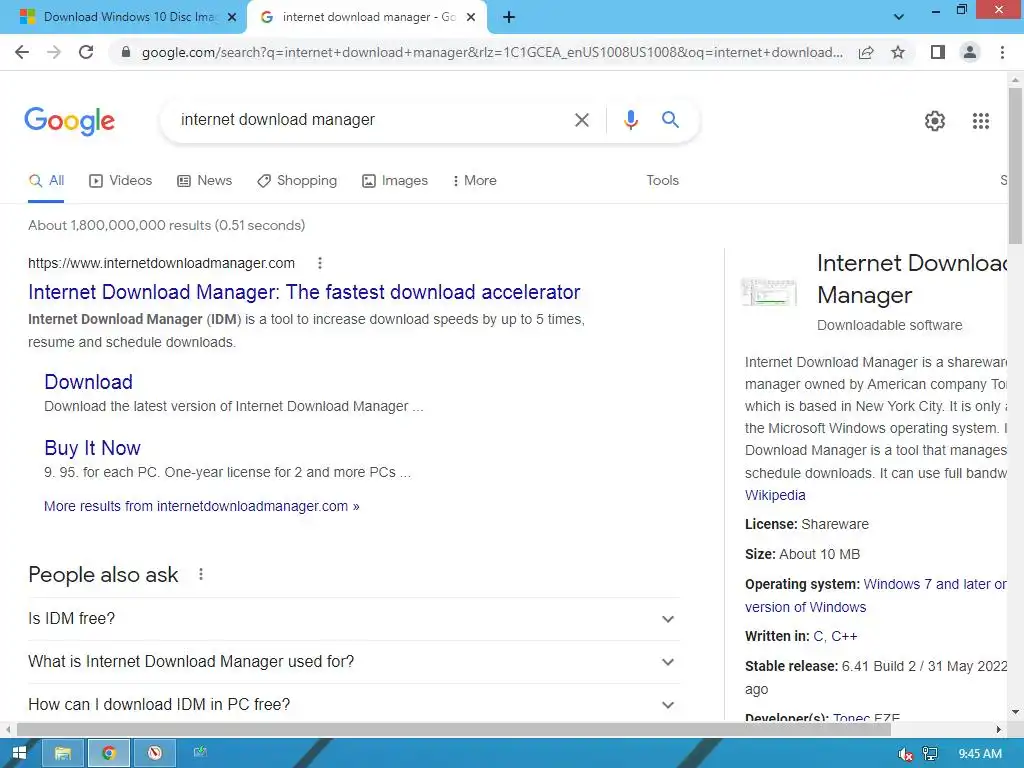Image resolution: width=1024 pixels, height=768 pixels.
Task: Open tab search chevron in title bar
Action: pos(899,17)
